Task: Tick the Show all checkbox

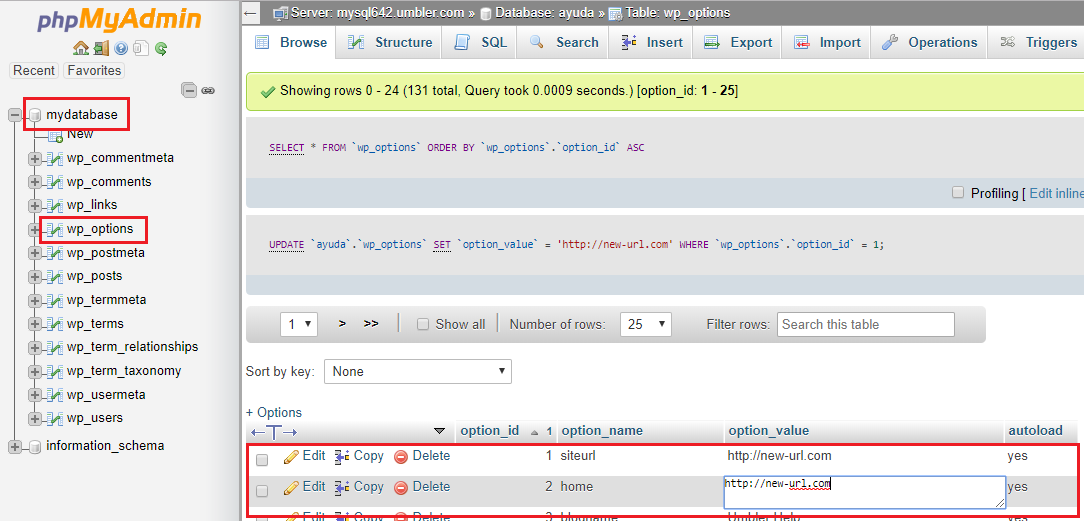Action: pyautogui.click(x=423, y=324)
